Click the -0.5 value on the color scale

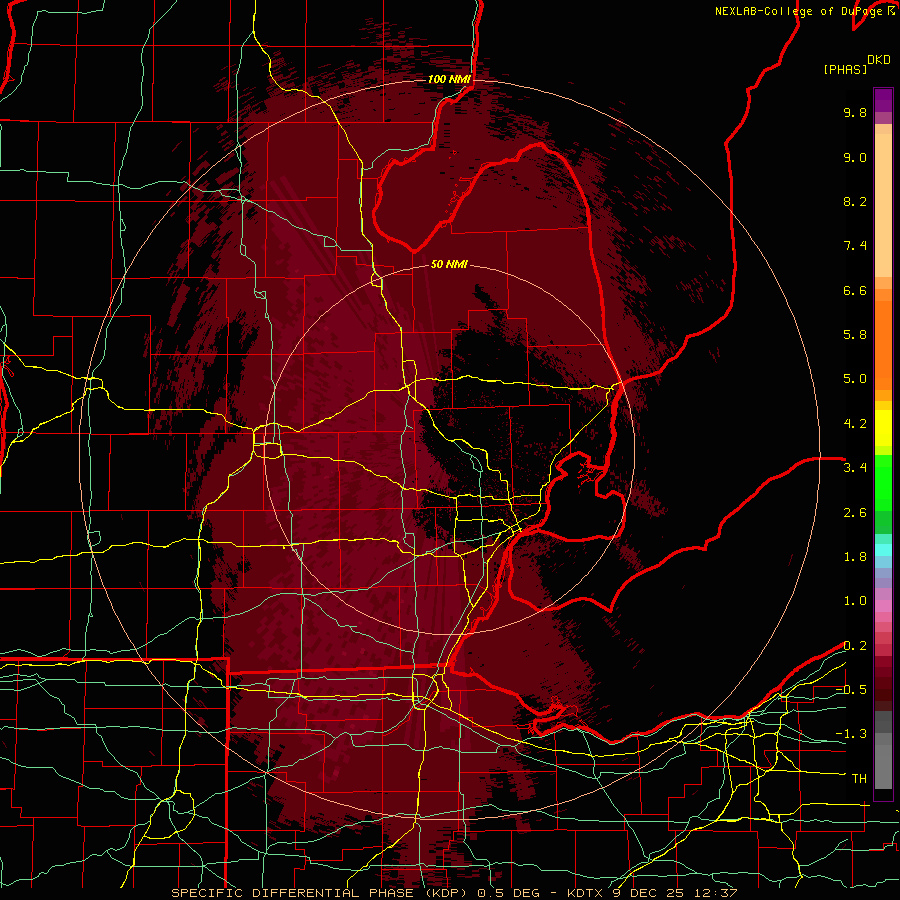tap(851, 690)
